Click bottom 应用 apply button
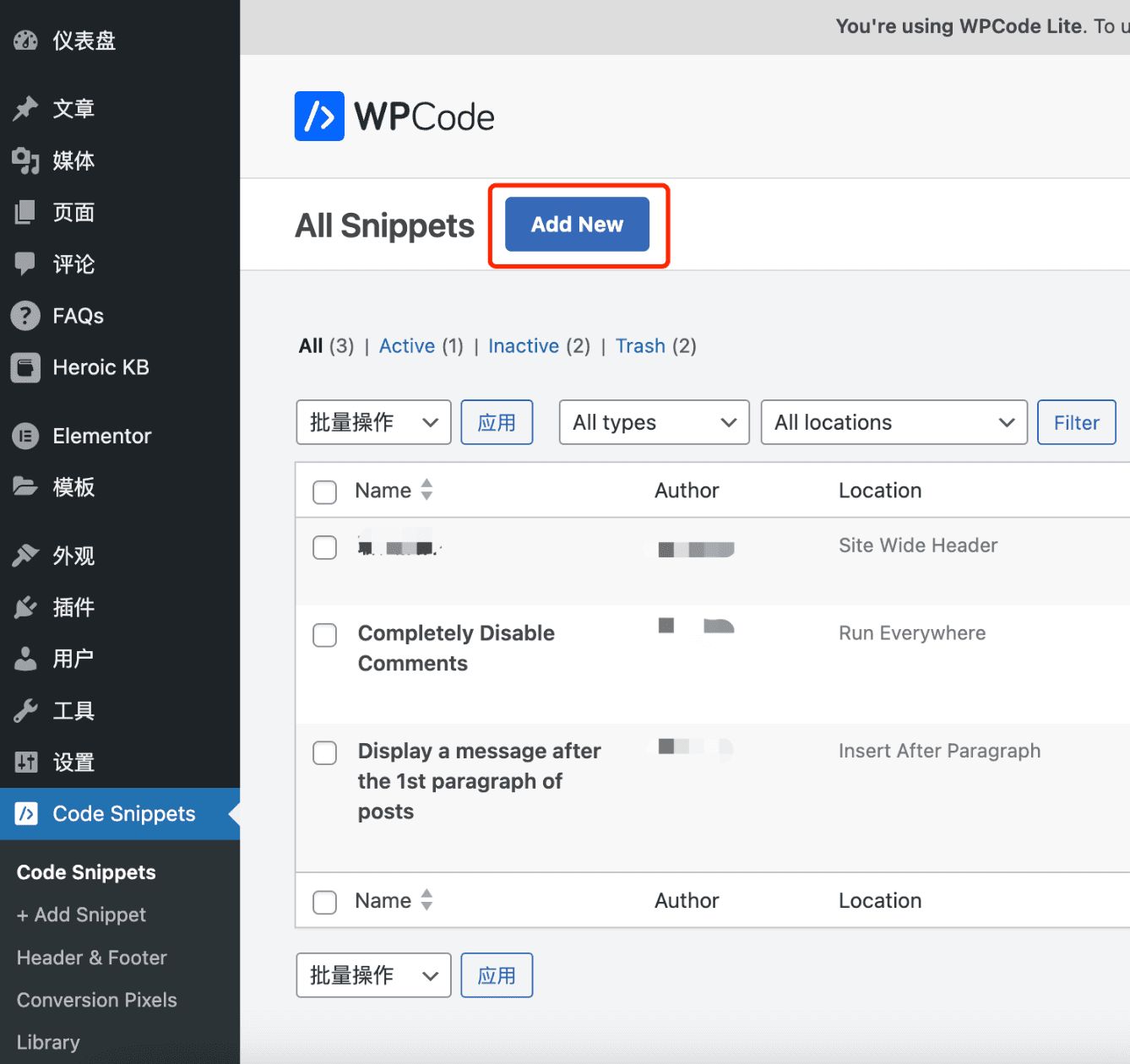This screenshot has width=1130, height=1064. (x=497, y=975)
